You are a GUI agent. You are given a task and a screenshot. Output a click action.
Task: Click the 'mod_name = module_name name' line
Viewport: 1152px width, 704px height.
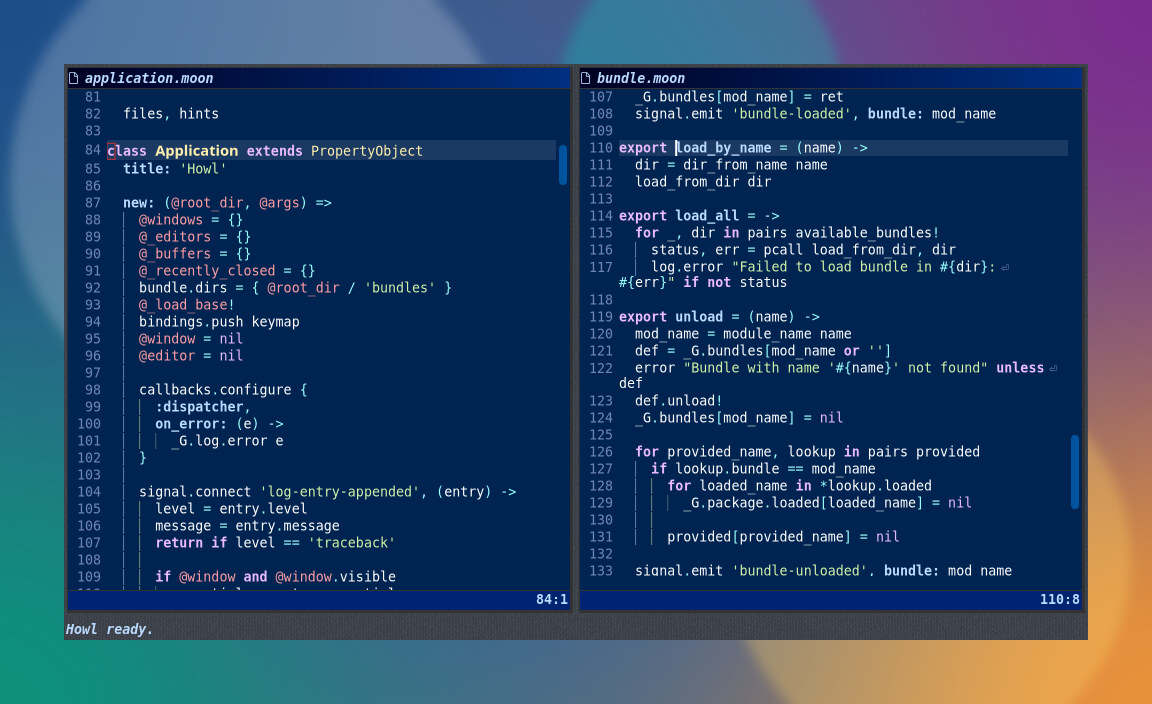[x=744, y=334]
